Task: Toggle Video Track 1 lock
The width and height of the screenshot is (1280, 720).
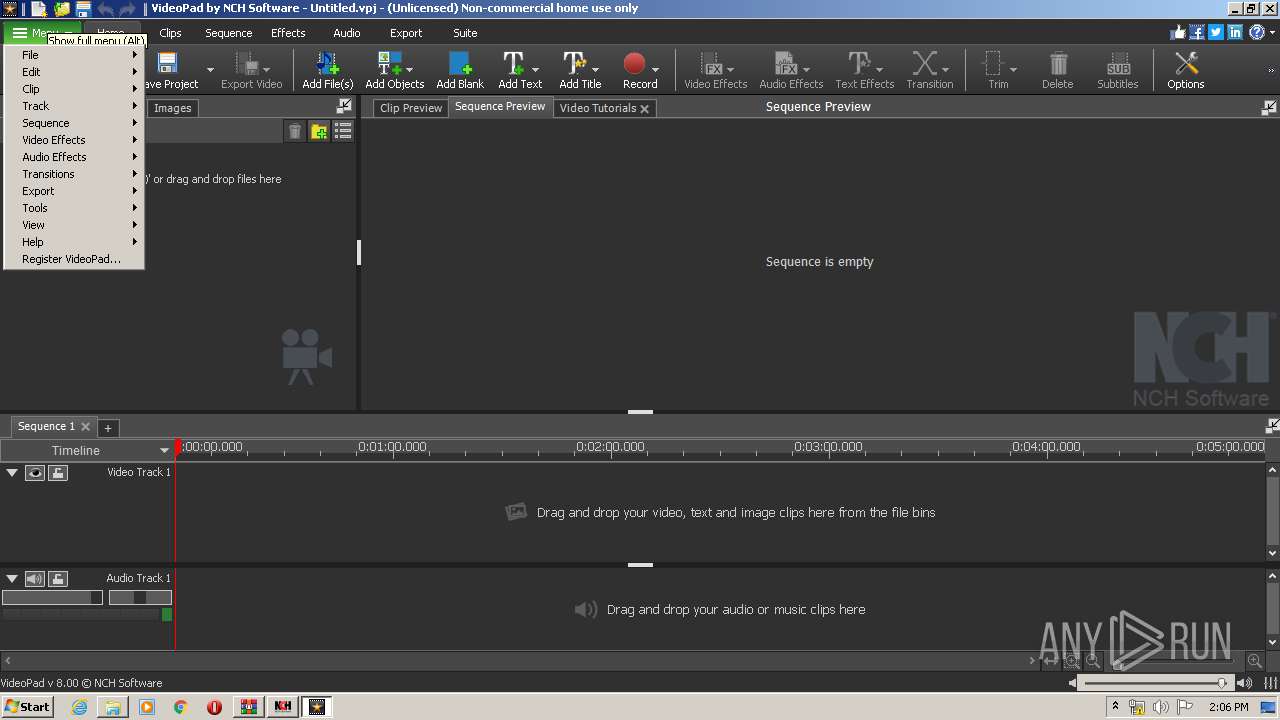Action: tap(58, 473)
